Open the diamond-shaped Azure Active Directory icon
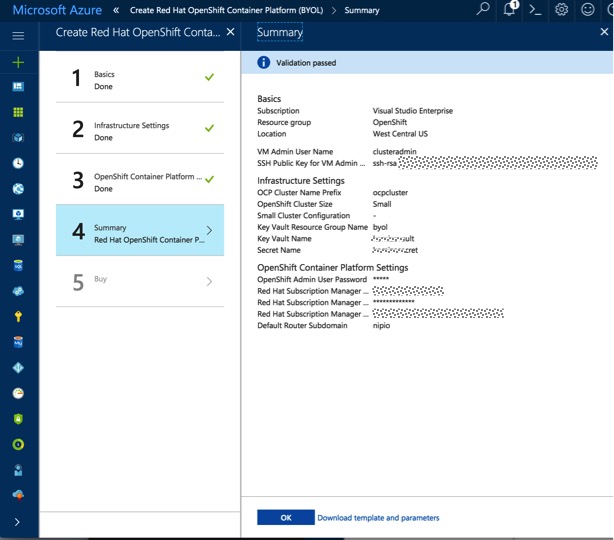The image size is (614, 540). tap(18, 368)
